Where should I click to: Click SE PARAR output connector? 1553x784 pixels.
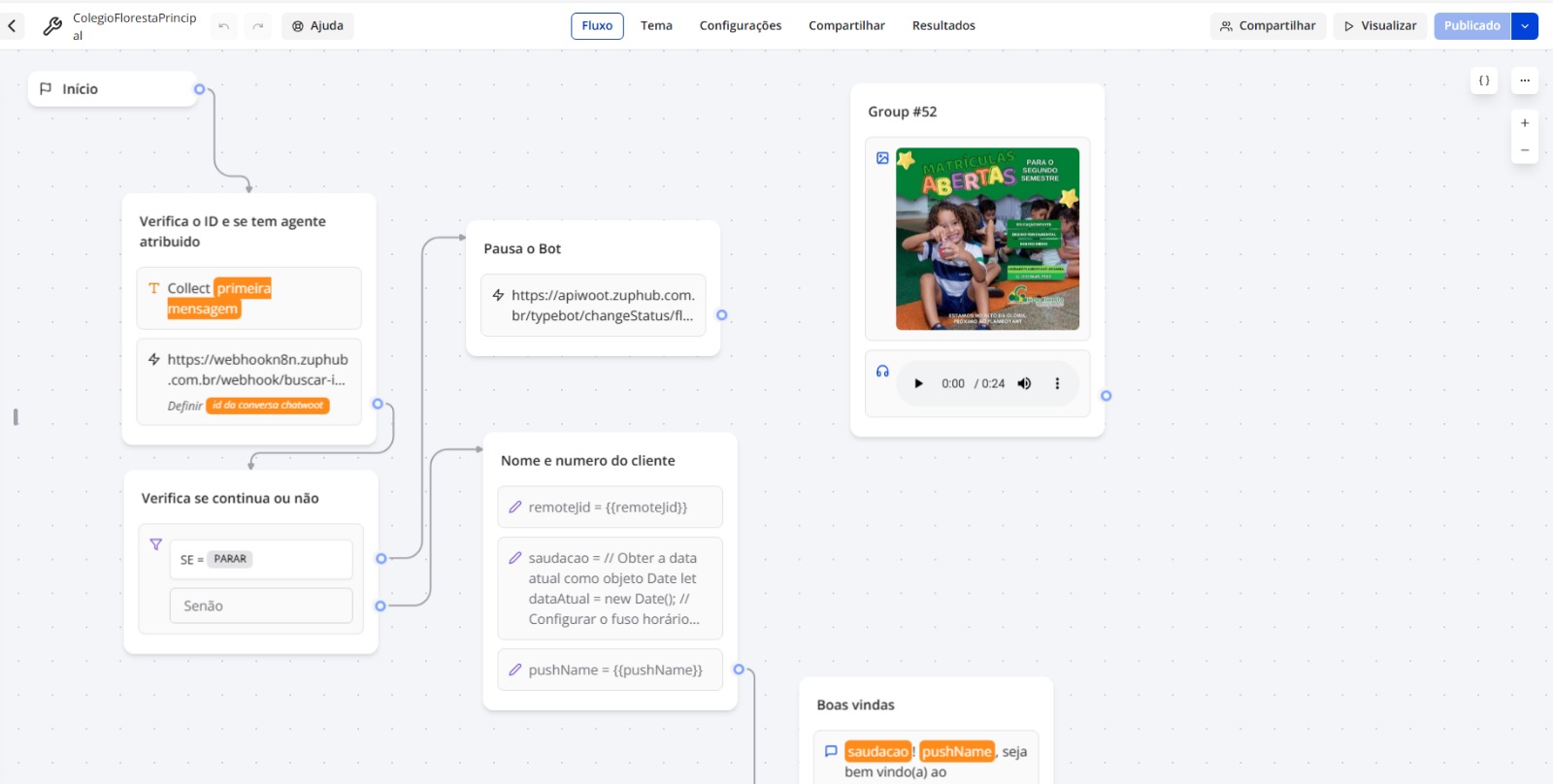tap(381, 559)
